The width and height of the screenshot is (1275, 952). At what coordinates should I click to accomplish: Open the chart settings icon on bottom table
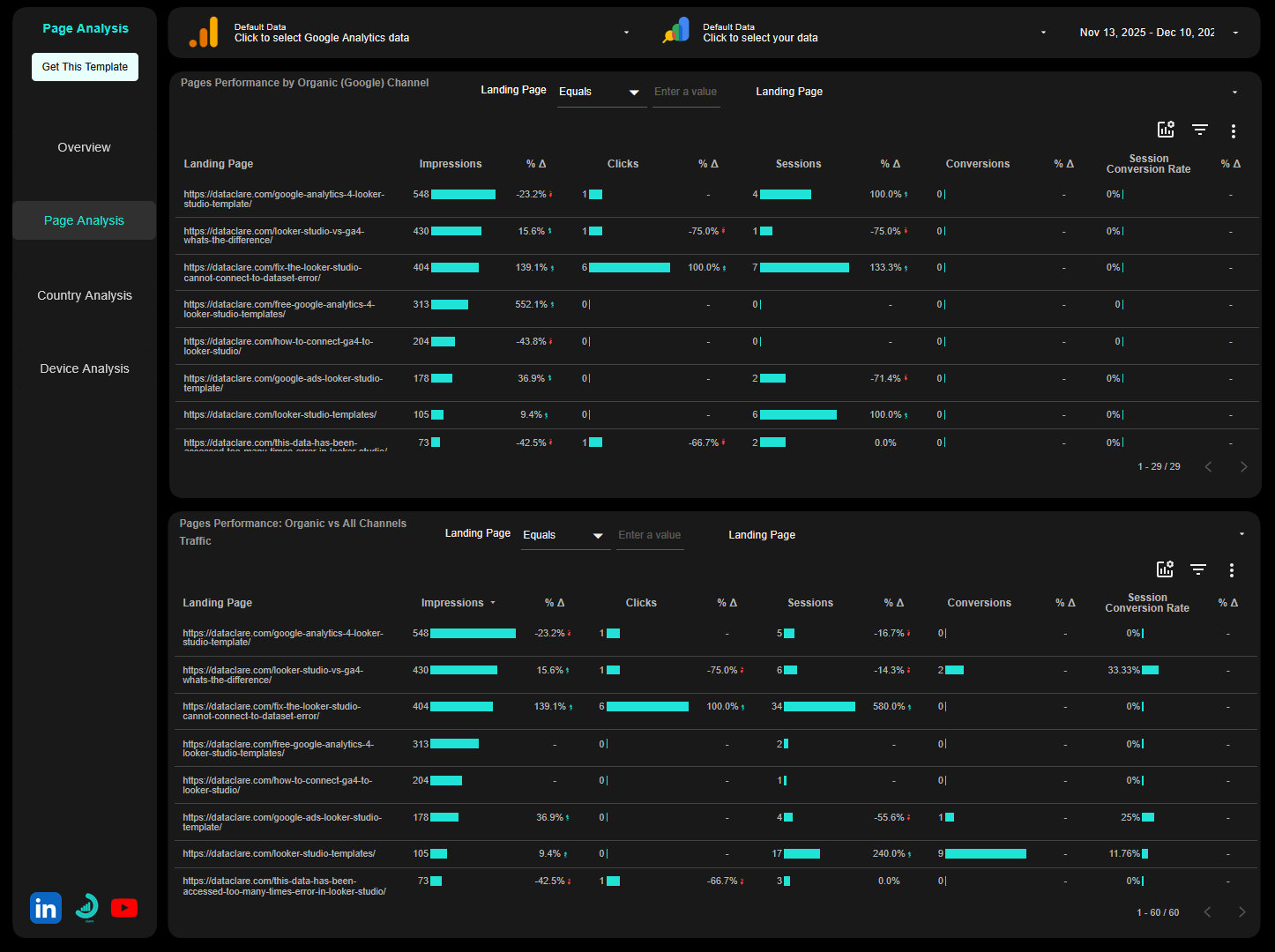point(1164,569)
